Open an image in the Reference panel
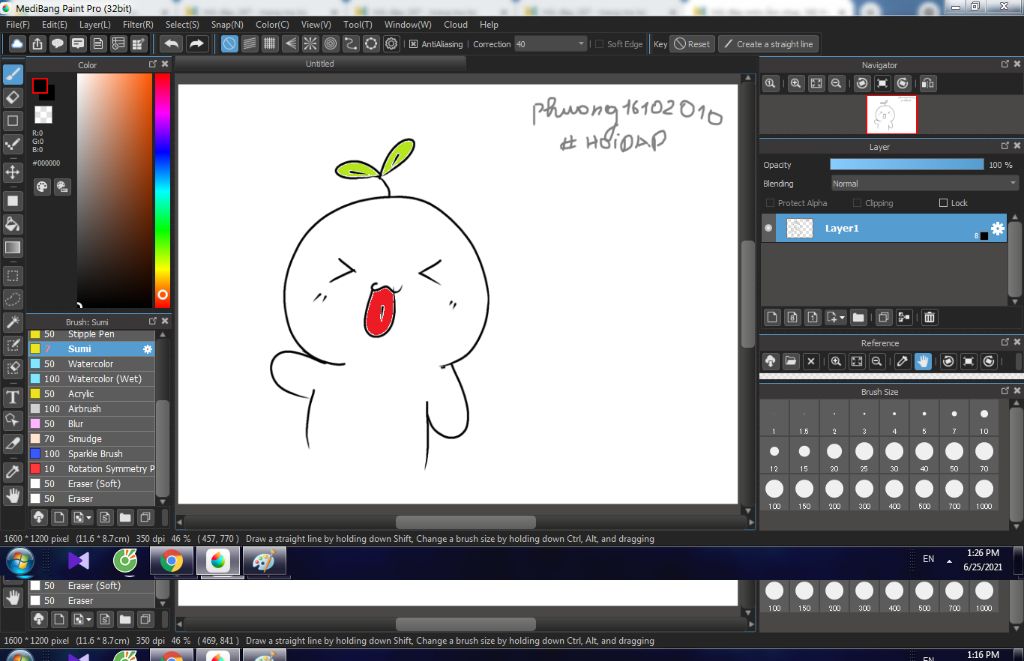Viewport: 1024px width, 661px height. pyautogui.click(x=791, y=361)
